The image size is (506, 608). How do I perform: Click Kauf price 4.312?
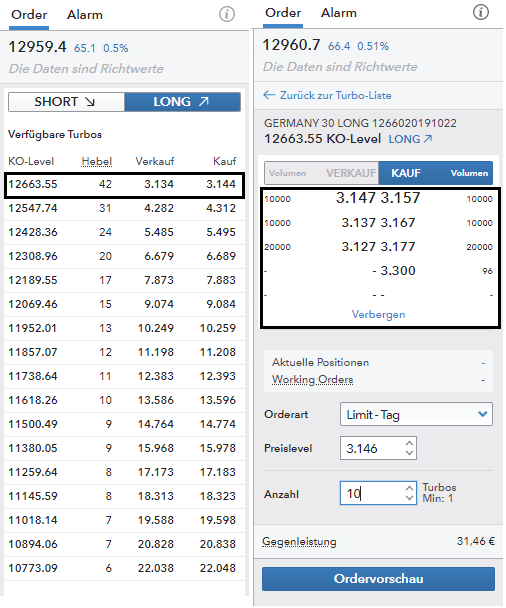coord(221,209)
